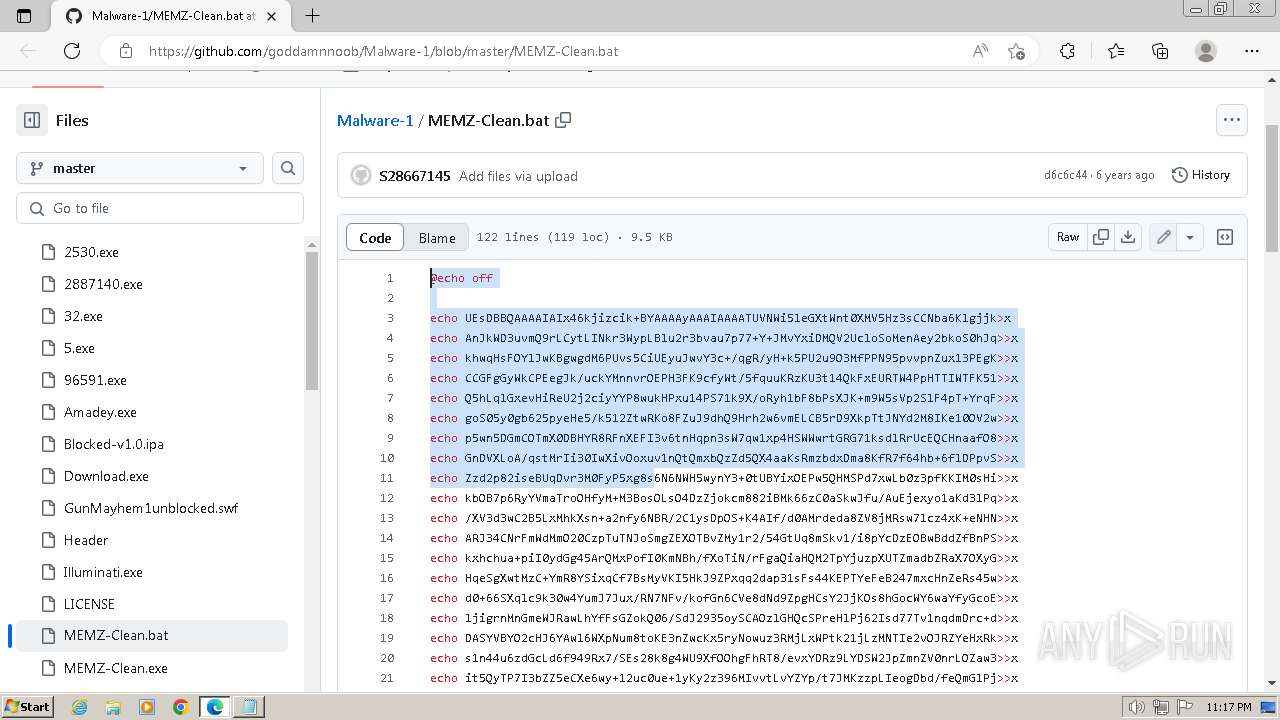
Task: Launch Chrome from the taskbar
Action: coord(181,707)
